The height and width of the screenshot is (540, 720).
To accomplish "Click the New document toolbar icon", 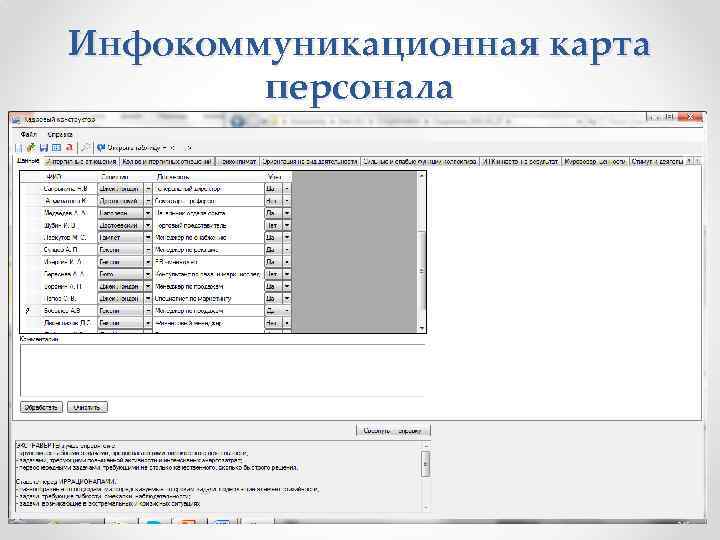I will [19, 148].
